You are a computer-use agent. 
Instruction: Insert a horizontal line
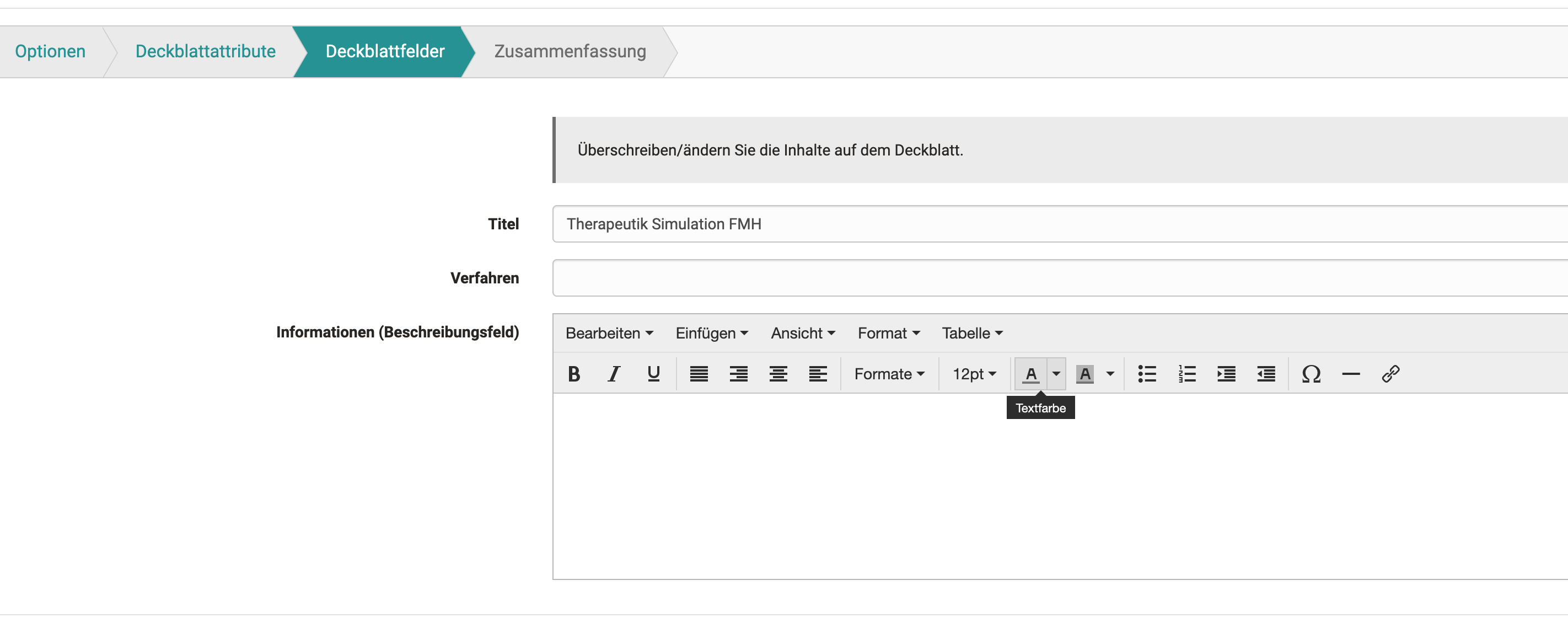pos(1351,374)
